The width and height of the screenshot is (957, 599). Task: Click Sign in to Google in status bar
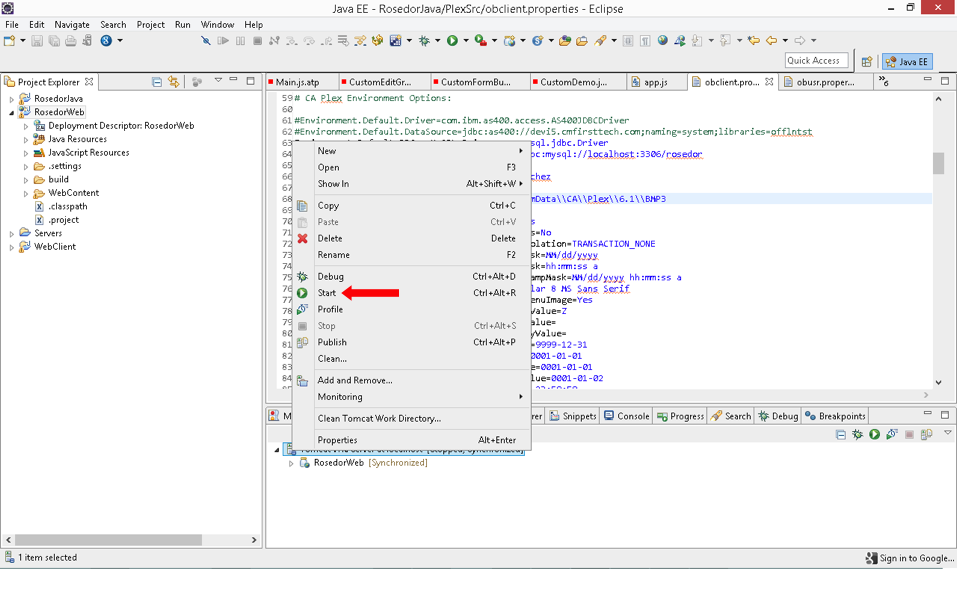[910, 558]
